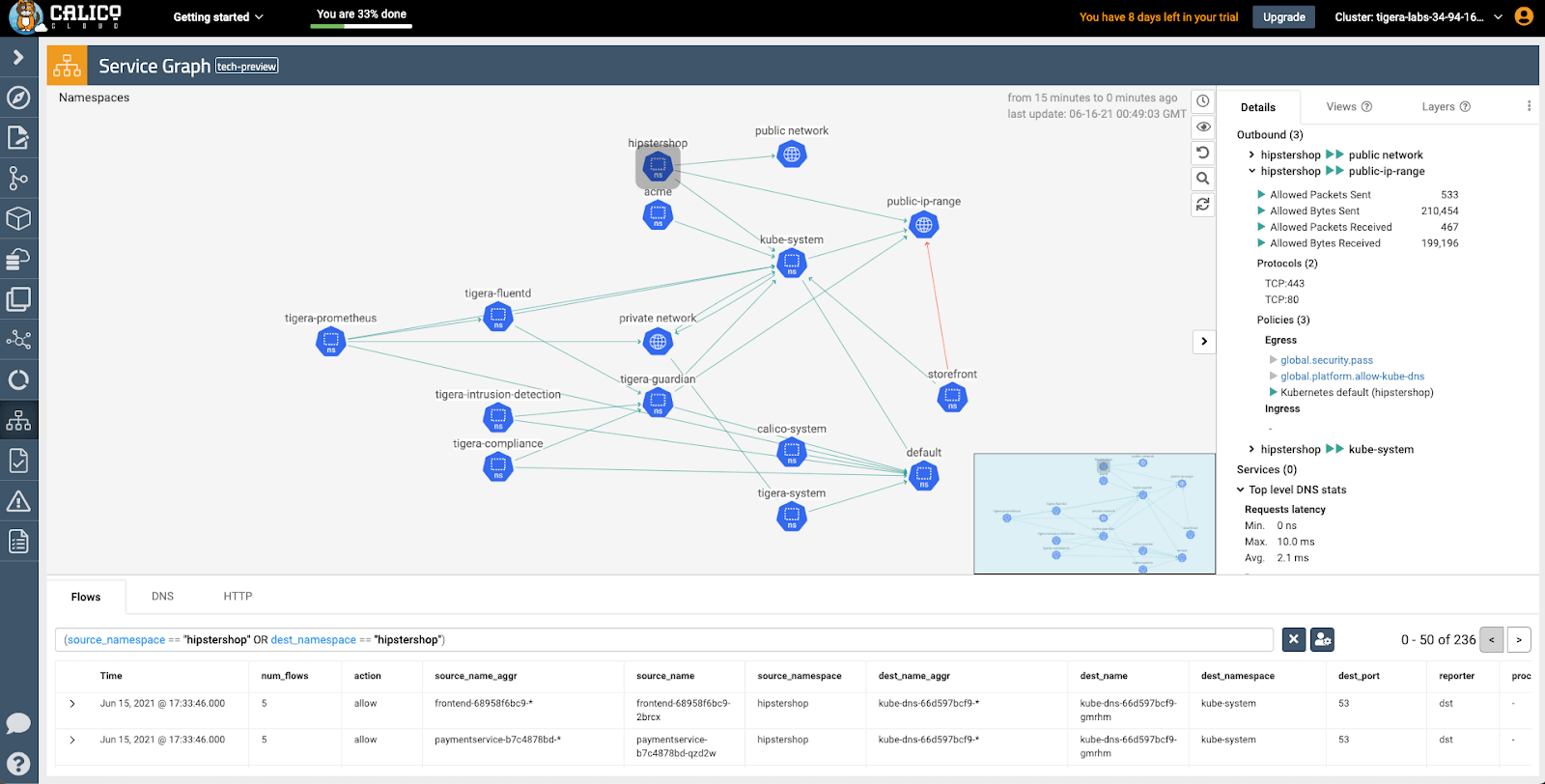The image size is (1545, 784).
Task: Toggle the eye visibility icon on graph
Action: [1203, 126]
